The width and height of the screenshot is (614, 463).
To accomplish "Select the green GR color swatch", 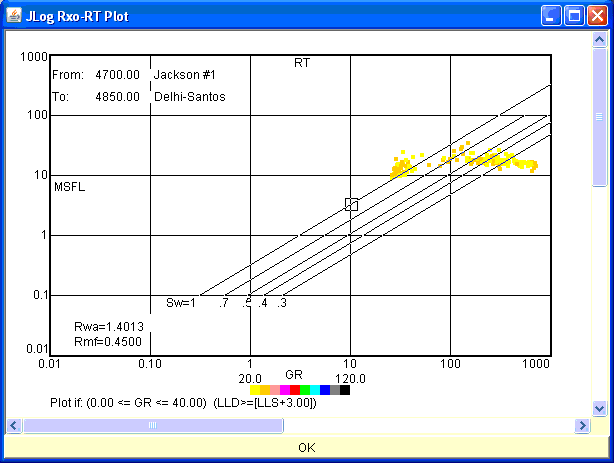I will tap(305, 390).
